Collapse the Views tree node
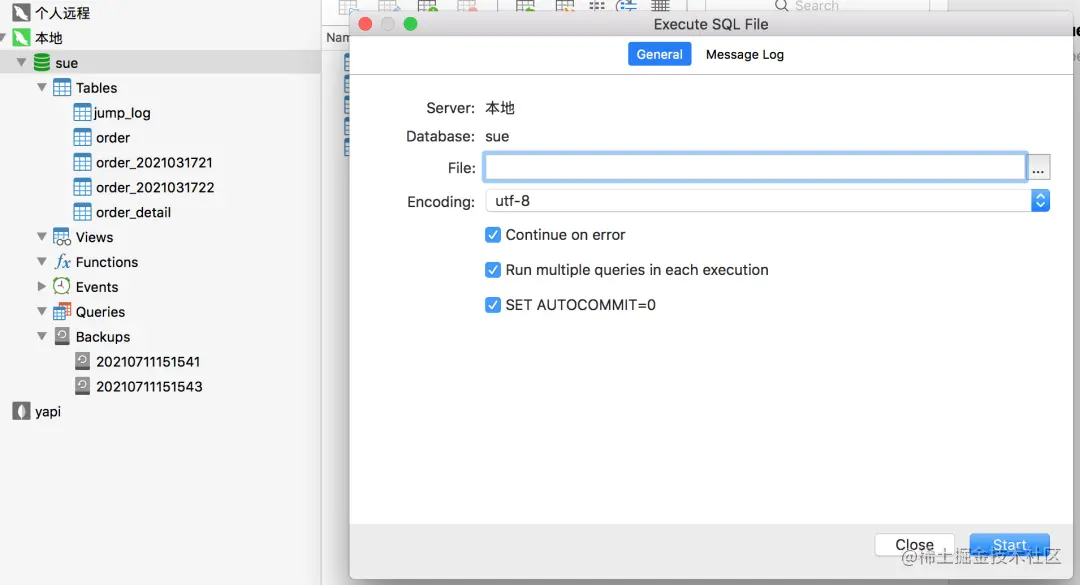The height and width of the screenshot is (585, 1080). tap(41, 237)
